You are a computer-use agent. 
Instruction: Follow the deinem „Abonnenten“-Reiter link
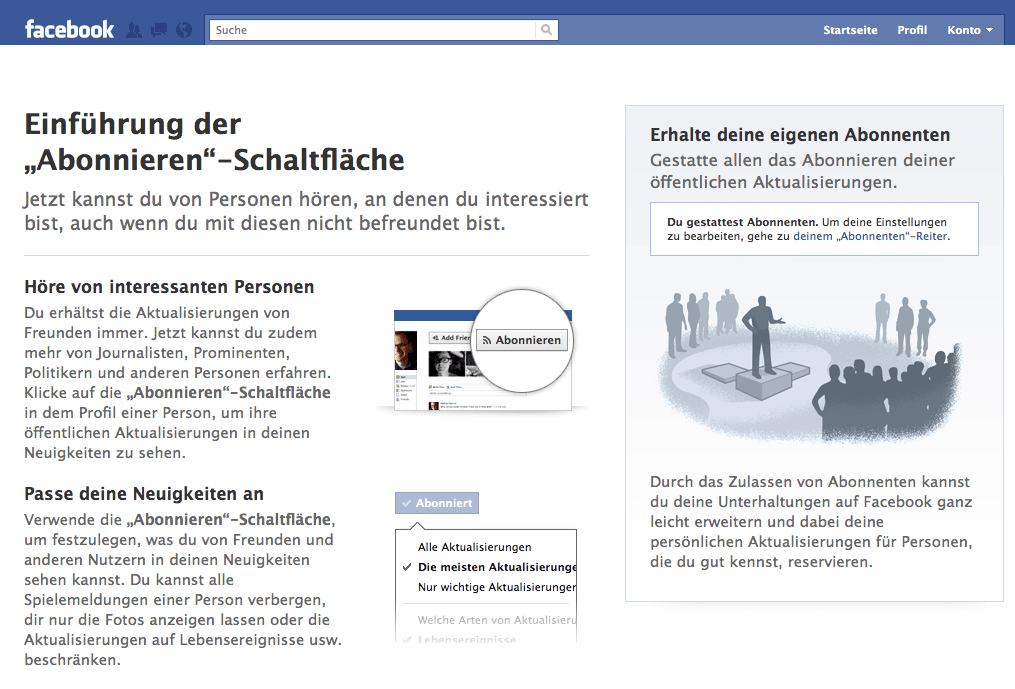870,236
